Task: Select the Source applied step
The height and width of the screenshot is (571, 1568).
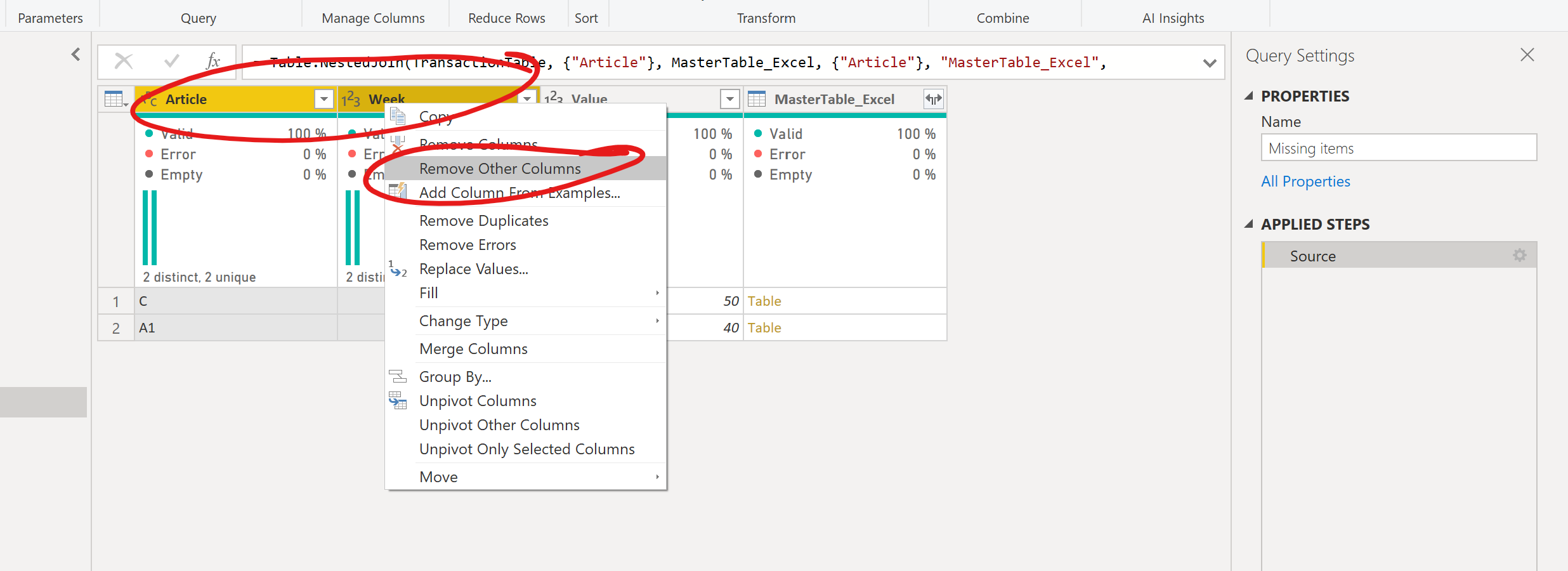Action: (x=1399, y=256)
